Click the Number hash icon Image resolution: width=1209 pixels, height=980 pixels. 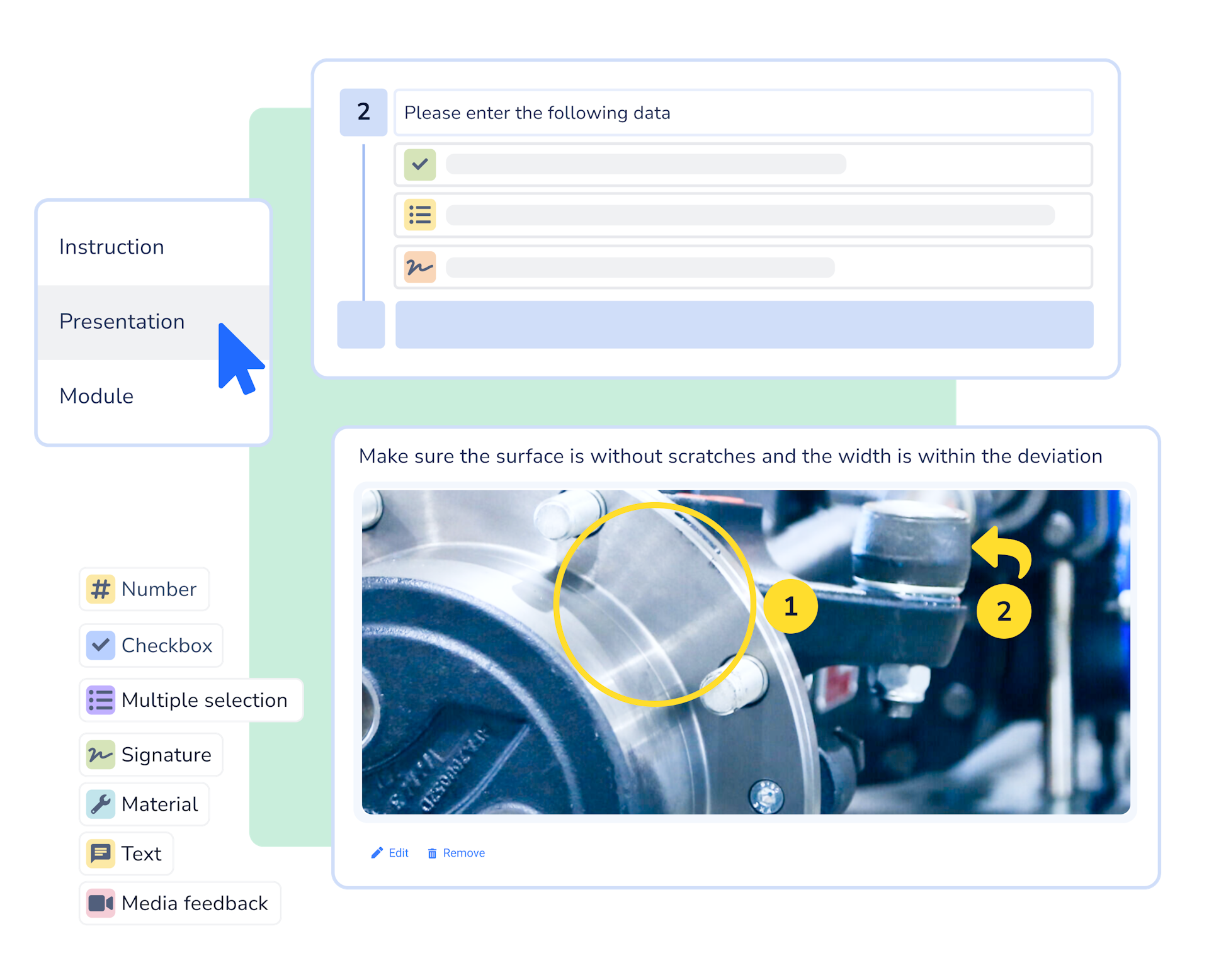(101, 589)
